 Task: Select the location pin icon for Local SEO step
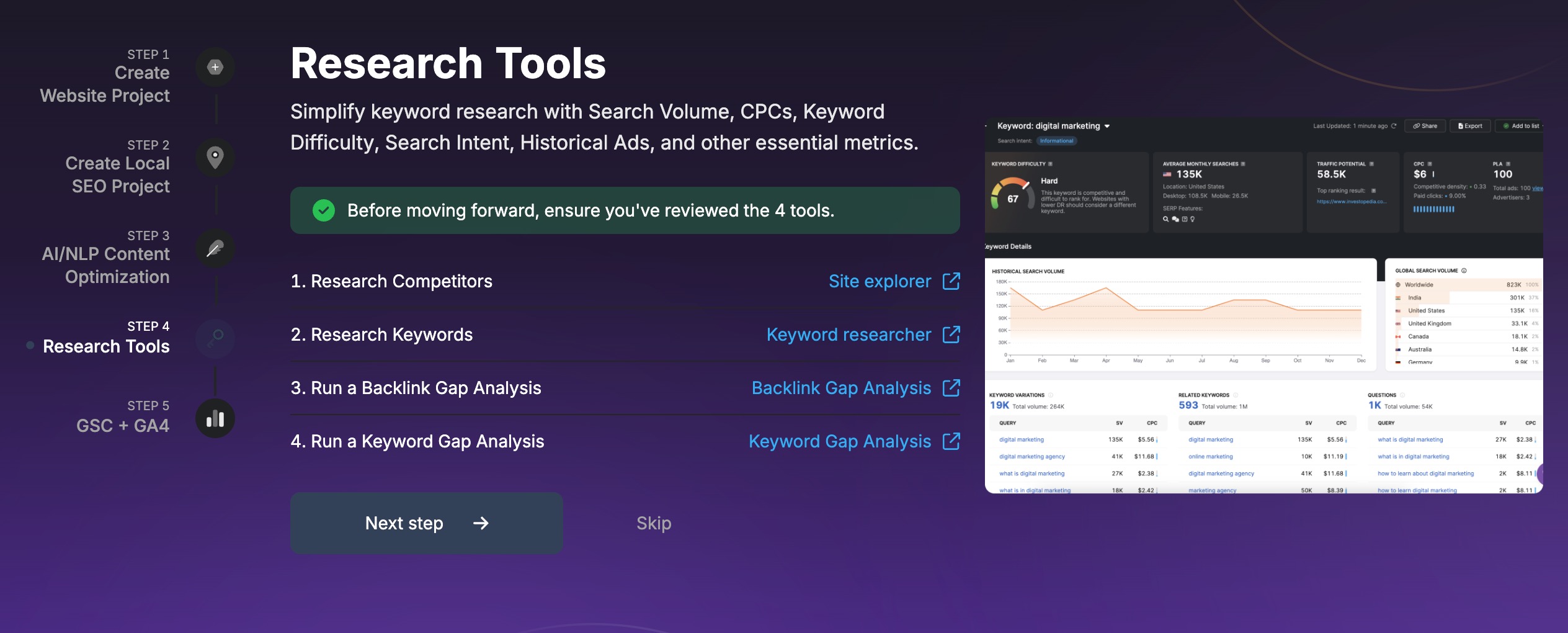[x=215, y=157]
